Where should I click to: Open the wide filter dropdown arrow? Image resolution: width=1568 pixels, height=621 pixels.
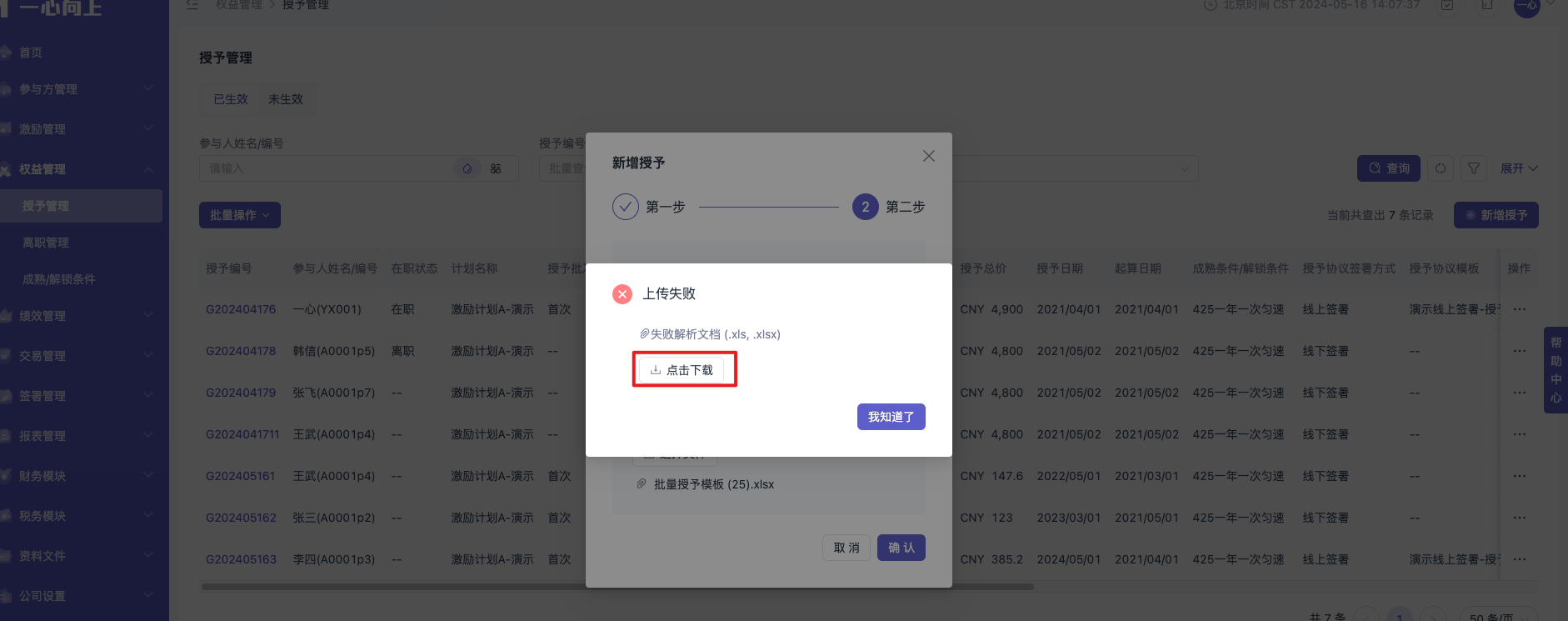point(1185,169)
